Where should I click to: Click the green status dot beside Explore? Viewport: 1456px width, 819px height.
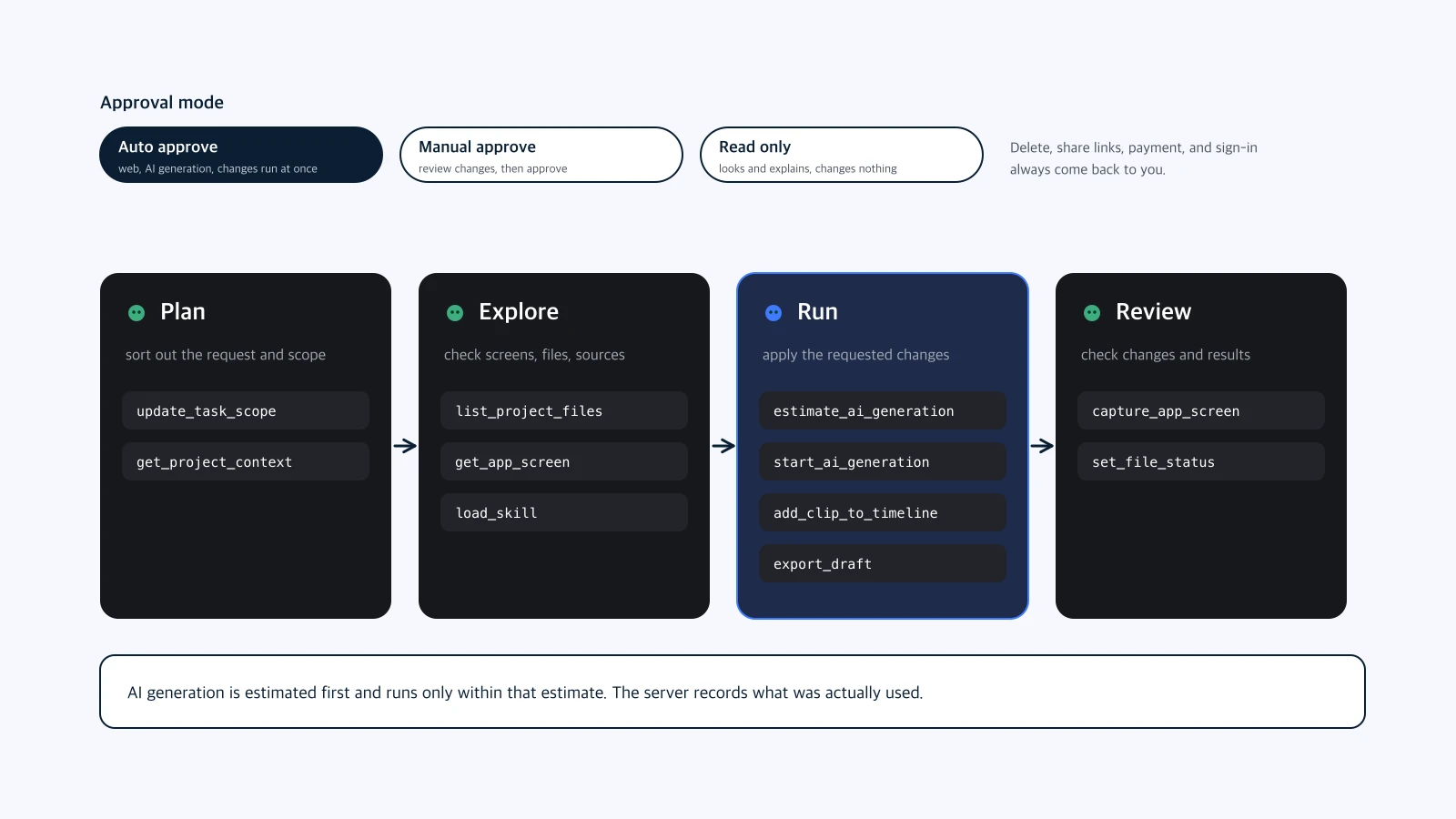(455, 313)
